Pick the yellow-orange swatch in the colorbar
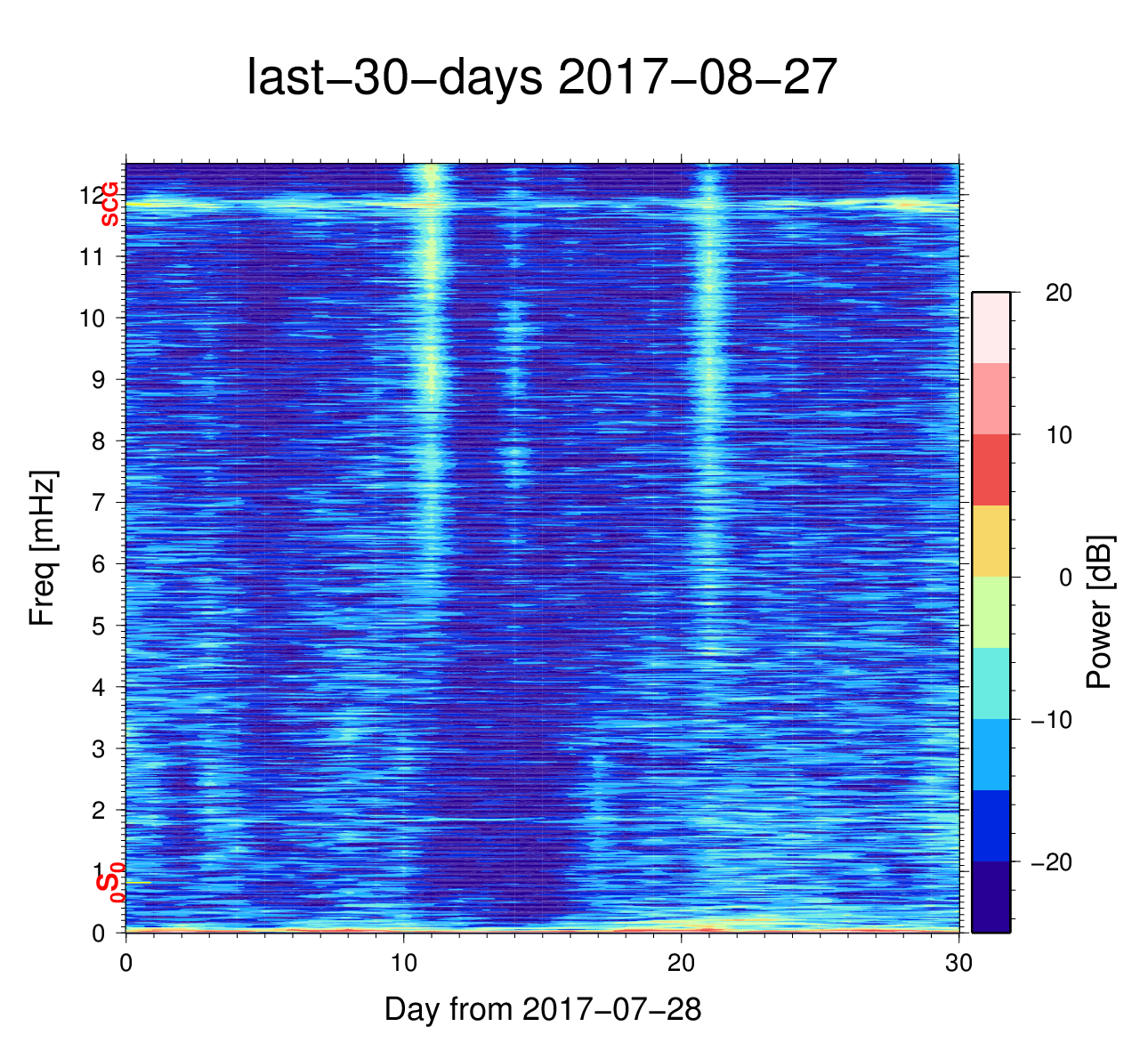 (x=990, y=540)
